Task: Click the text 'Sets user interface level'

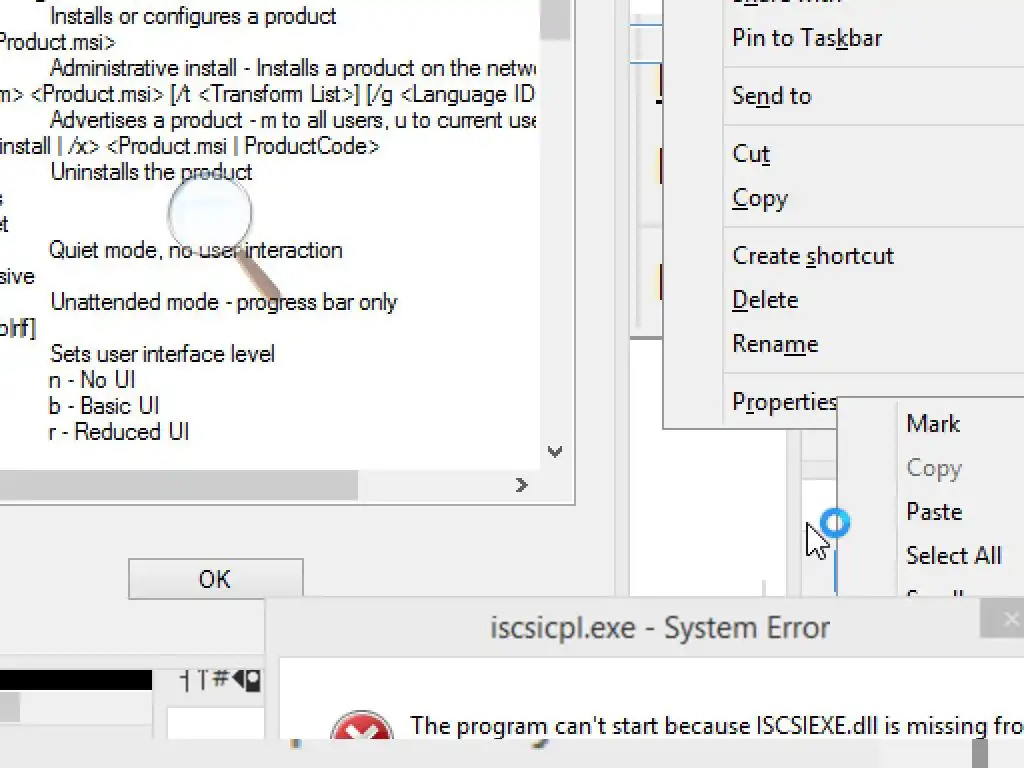Action: [162, 354]
